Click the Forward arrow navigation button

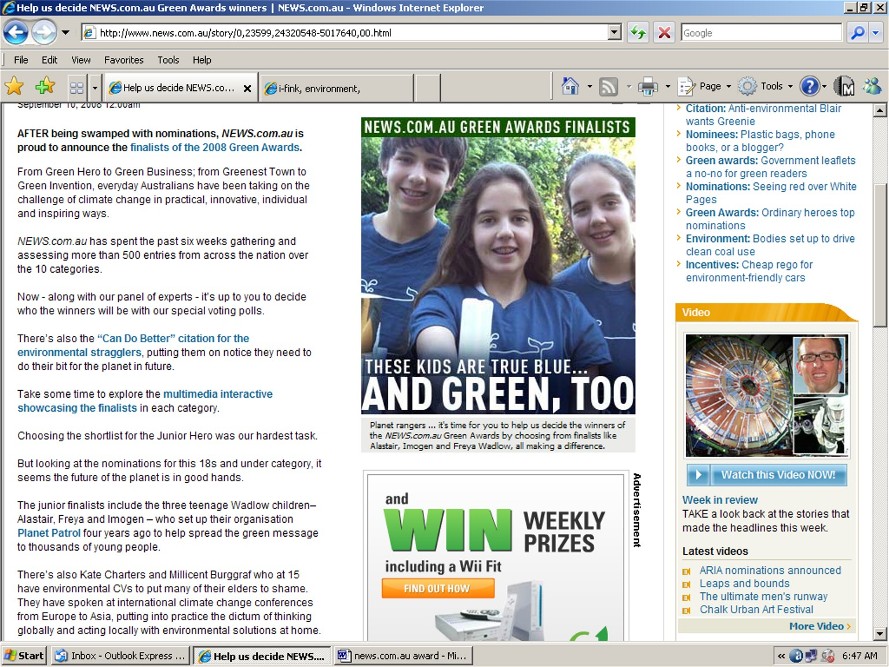[44, 32]
